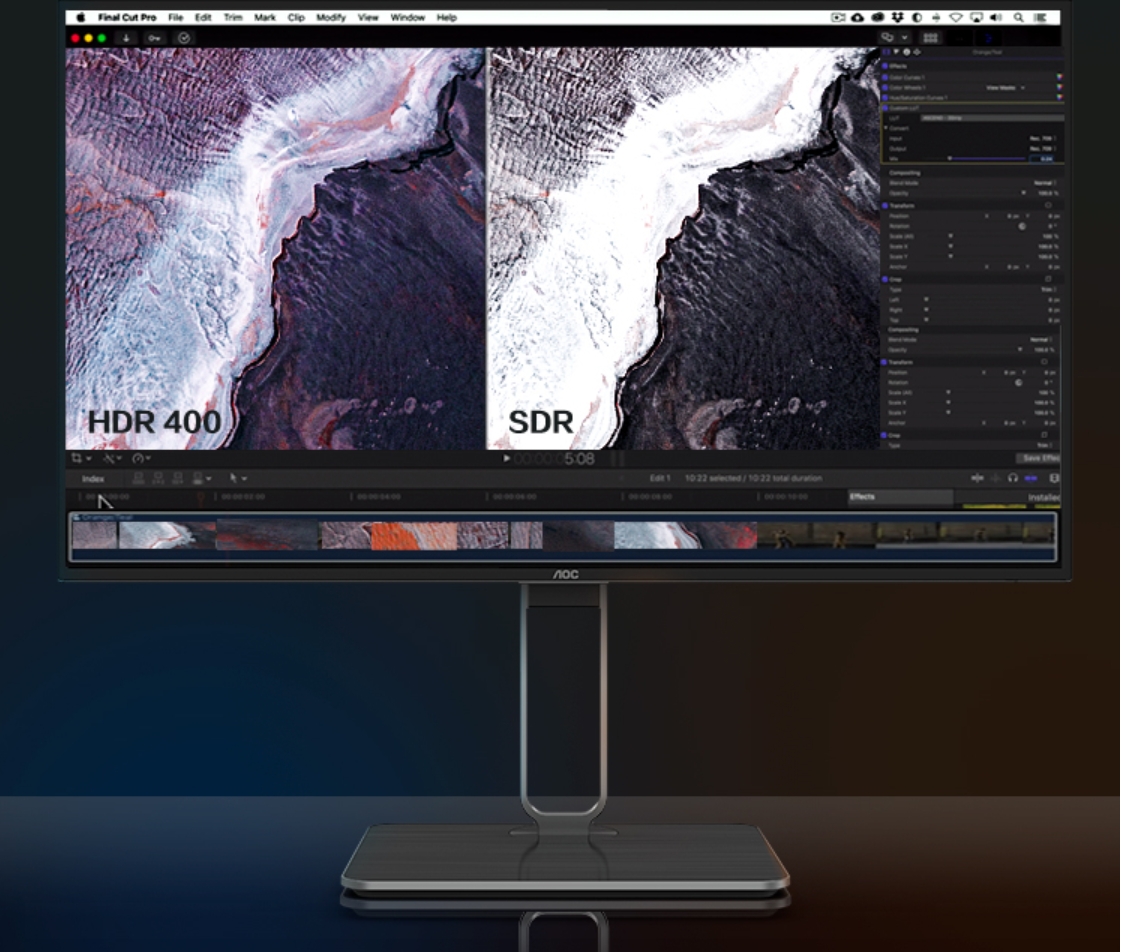Open the View Masks dropdown

(1004, 88)
